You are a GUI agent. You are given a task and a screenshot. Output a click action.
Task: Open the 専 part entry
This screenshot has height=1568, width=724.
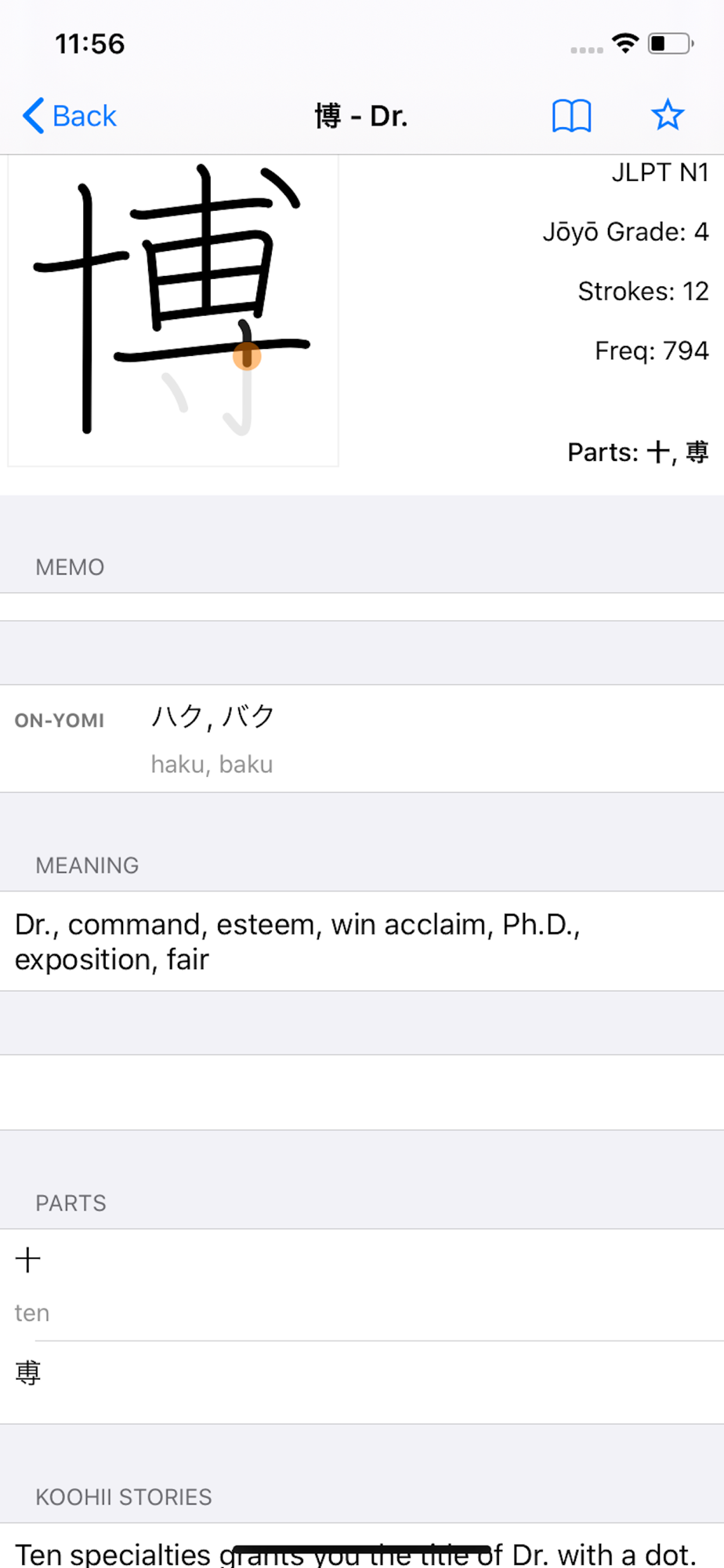362,1382
